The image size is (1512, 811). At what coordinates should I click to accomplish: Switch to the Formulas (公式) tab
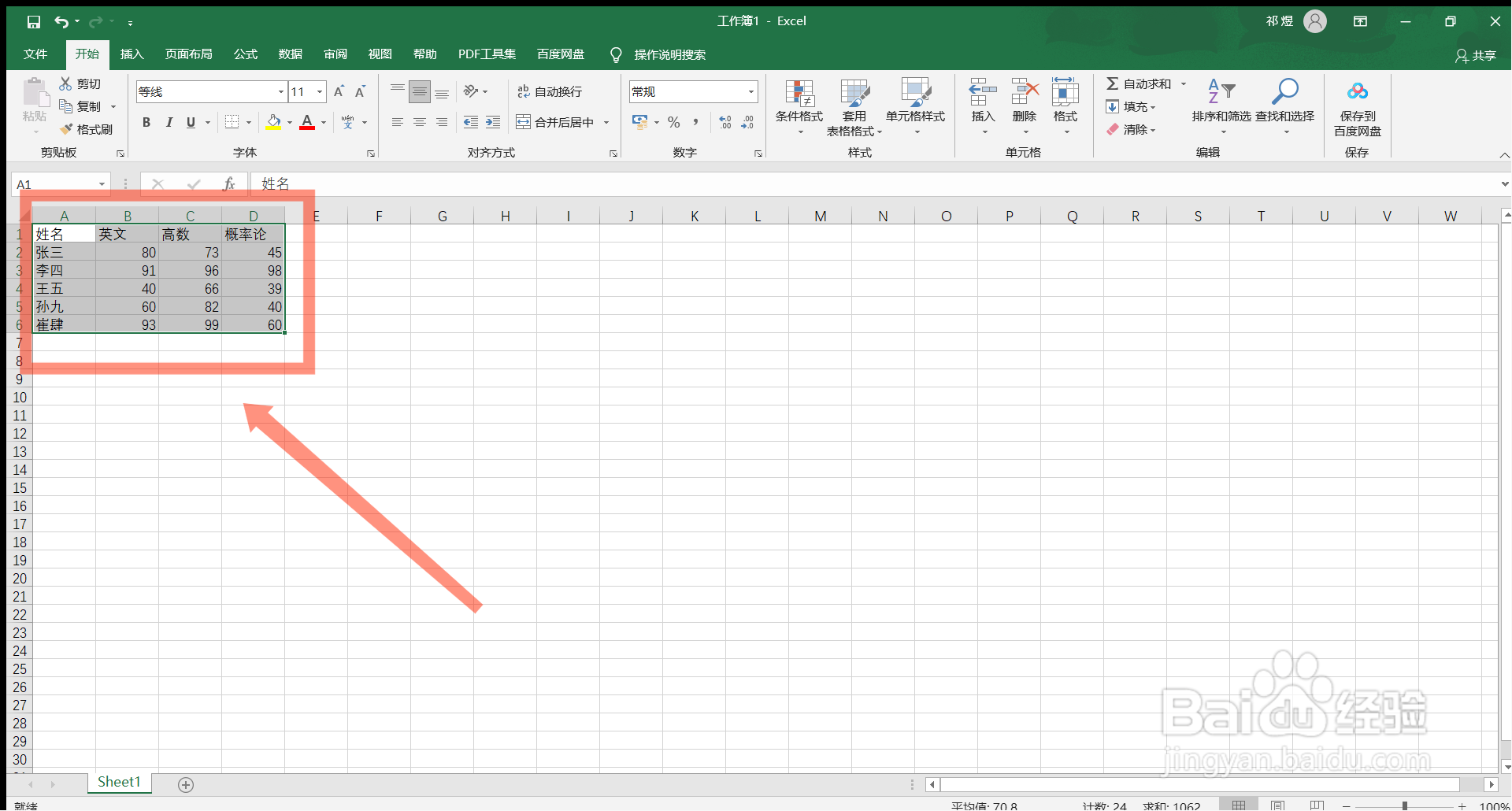click(x=246, y=54)
